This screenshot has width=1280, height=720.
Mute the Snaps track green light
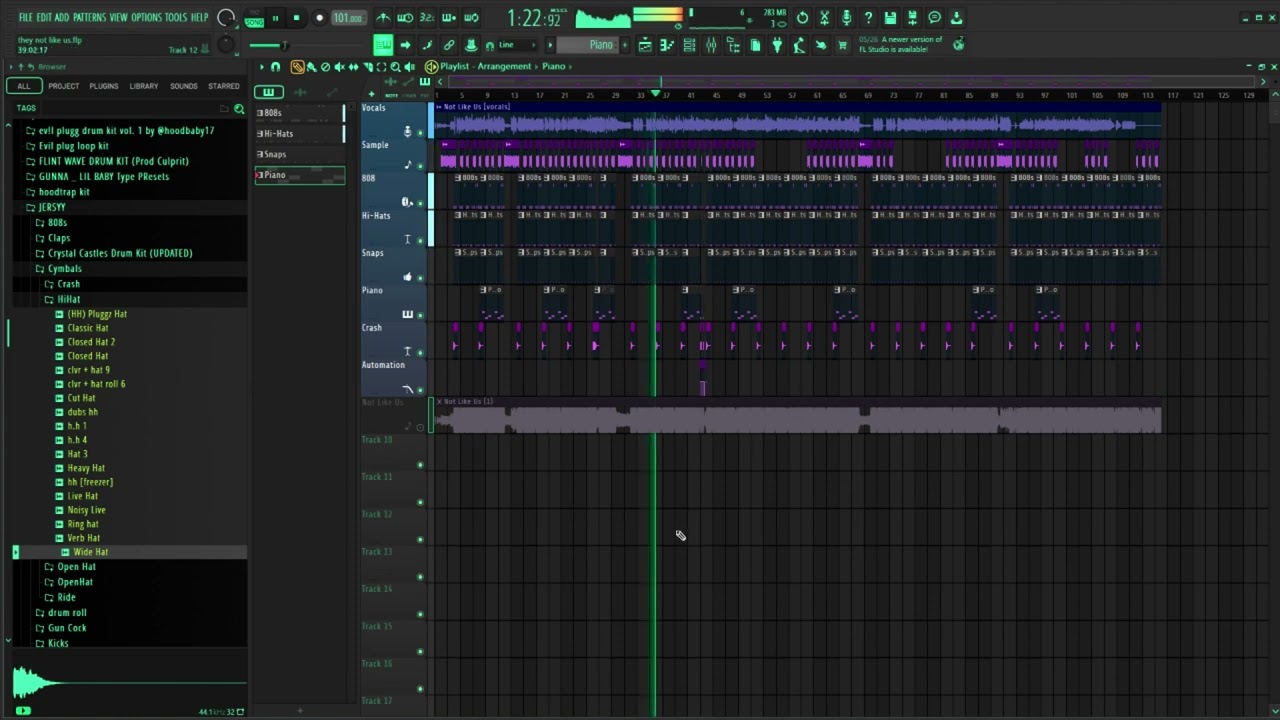(420, 277)
